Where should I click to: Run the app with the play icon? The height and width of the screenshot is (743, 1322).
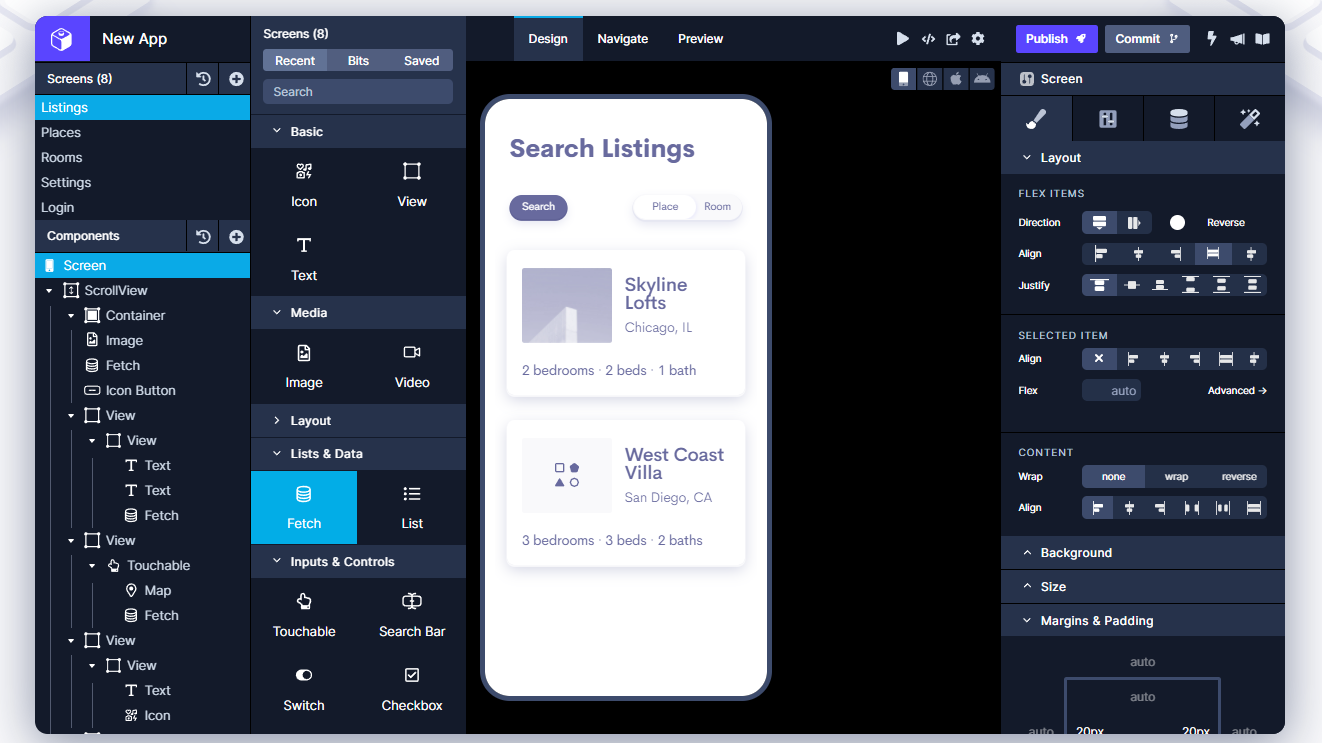pos(902,39)
